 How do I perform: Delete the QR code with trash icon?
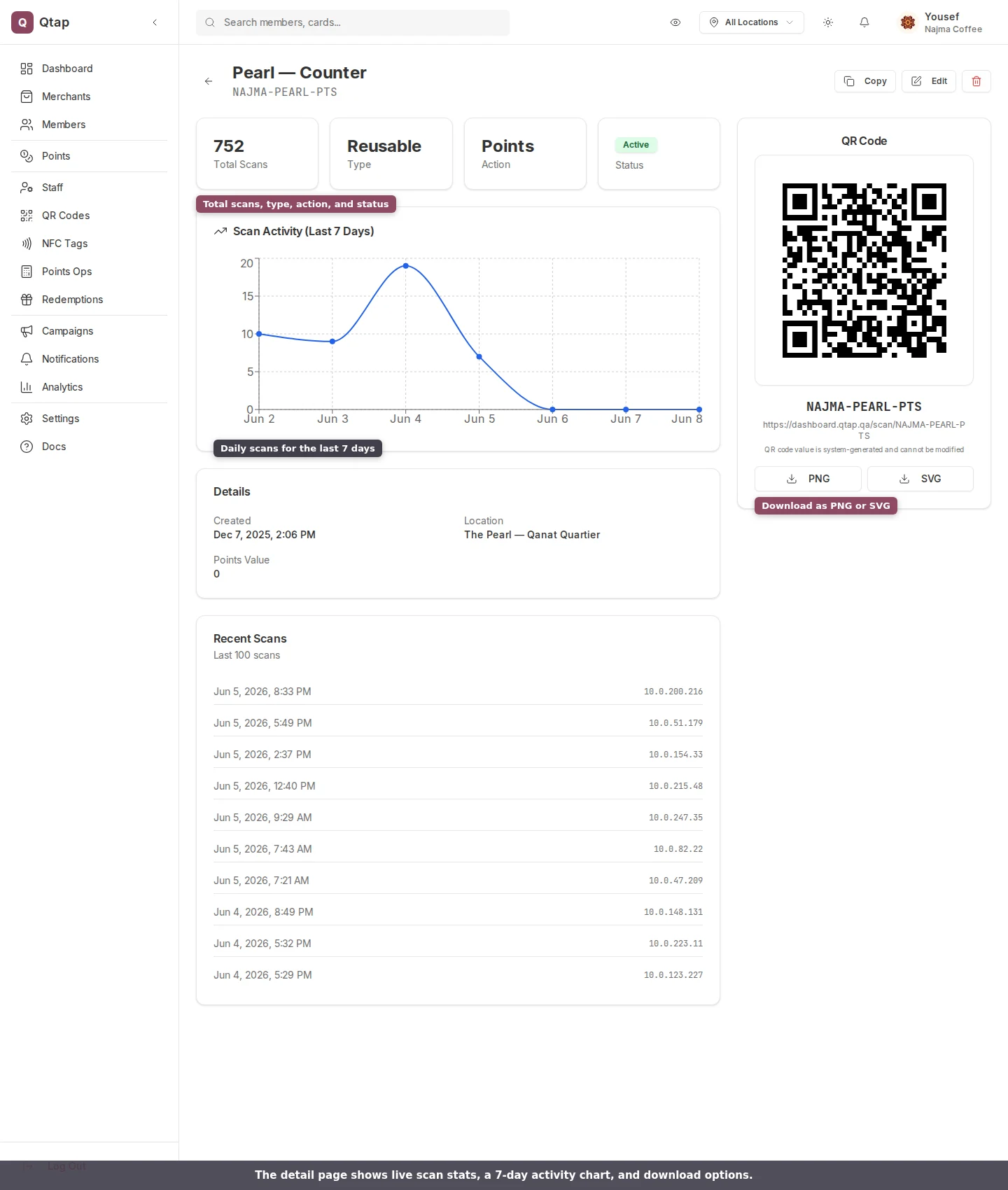point(976,81)
